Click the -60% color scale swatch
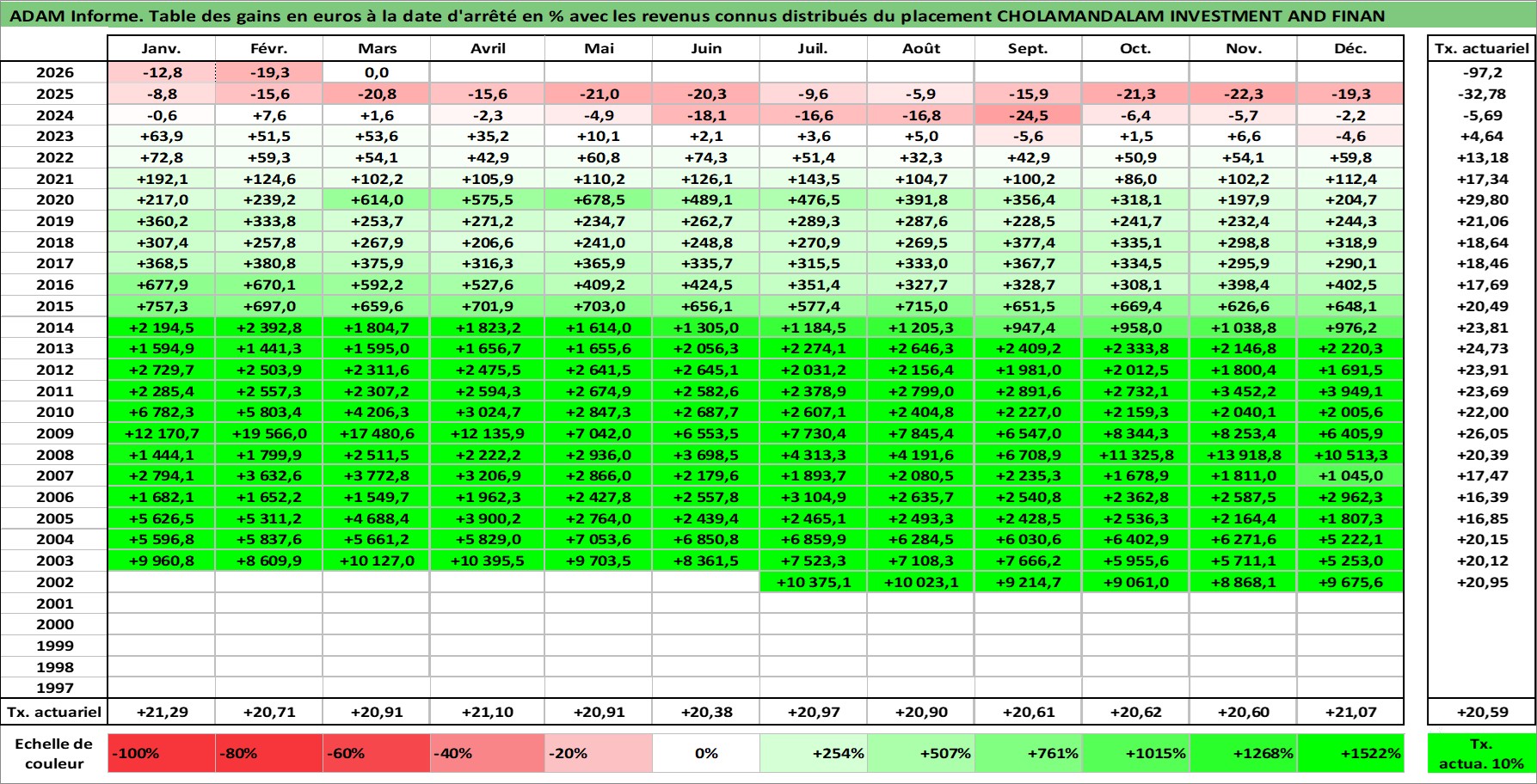This screenshot has width=1537, height=784. coord(377,753)
